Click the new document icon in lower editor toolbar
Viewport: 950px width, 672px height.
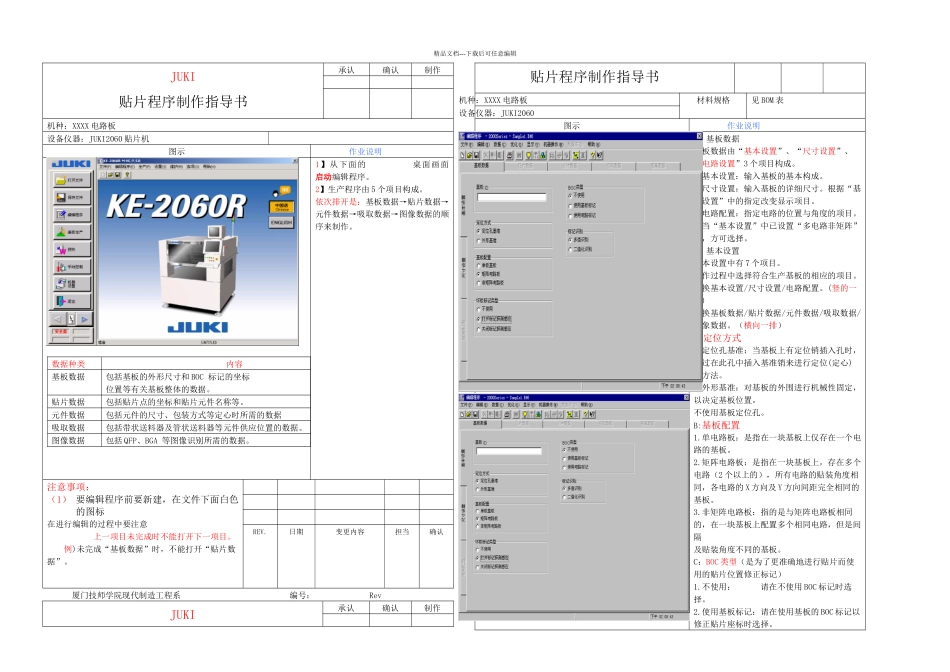tap(462, 414)
